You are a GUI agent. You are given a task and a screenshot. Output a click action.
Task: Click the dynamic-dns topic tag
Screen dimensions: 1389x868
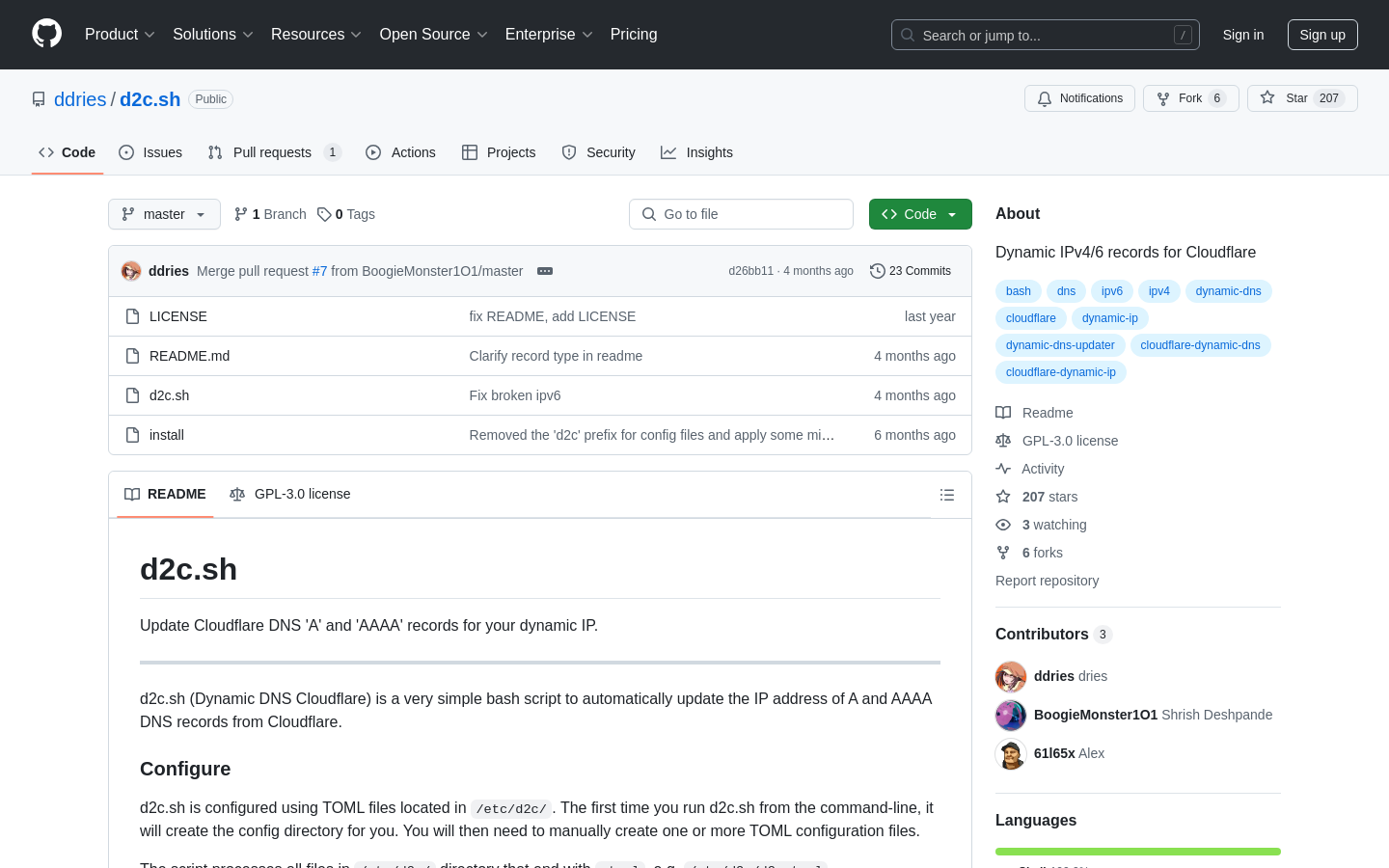point(1229,291)
